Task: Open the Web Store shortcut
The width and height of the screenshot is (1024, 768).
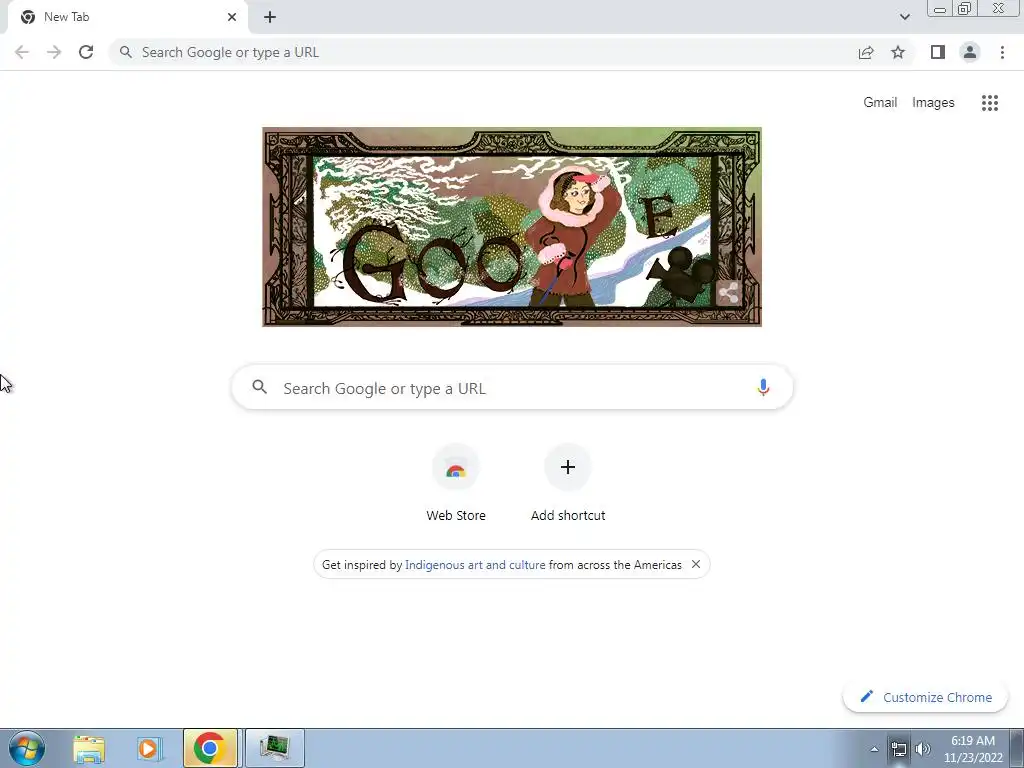Action: [456, 483]
